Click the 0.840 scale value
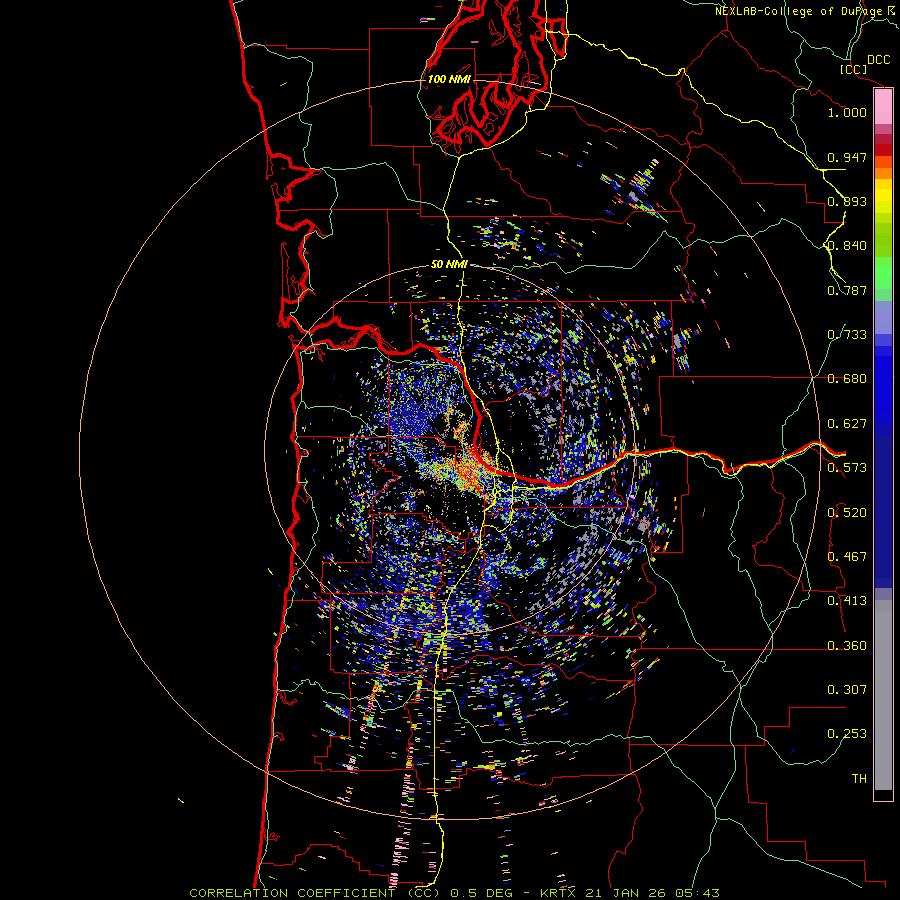Screen dimensions: 900x900 click(x=847, y=246)
